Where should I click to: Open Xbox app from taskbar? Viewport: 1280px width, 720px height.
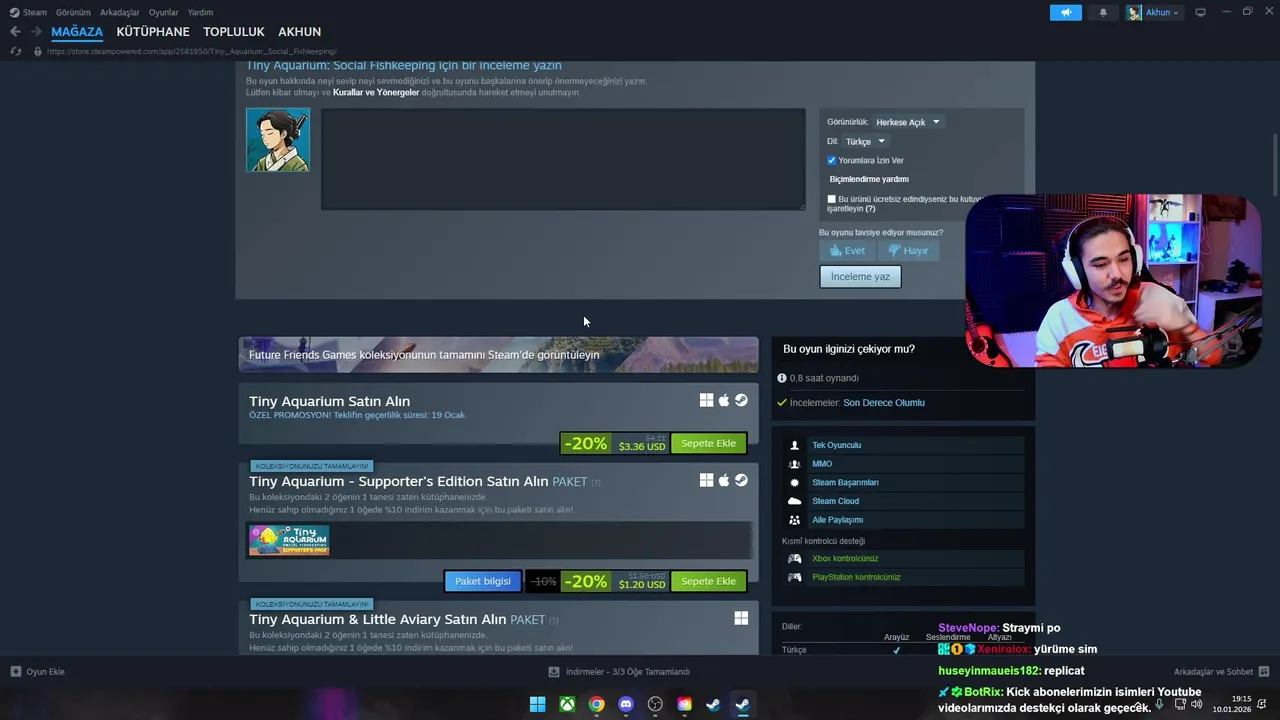coord(567,704)
